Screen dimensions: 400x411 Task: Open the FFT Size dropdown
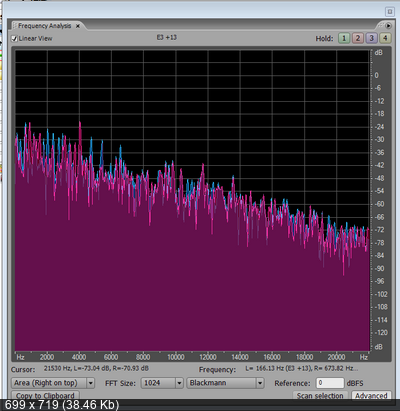[x=179, y=383]
